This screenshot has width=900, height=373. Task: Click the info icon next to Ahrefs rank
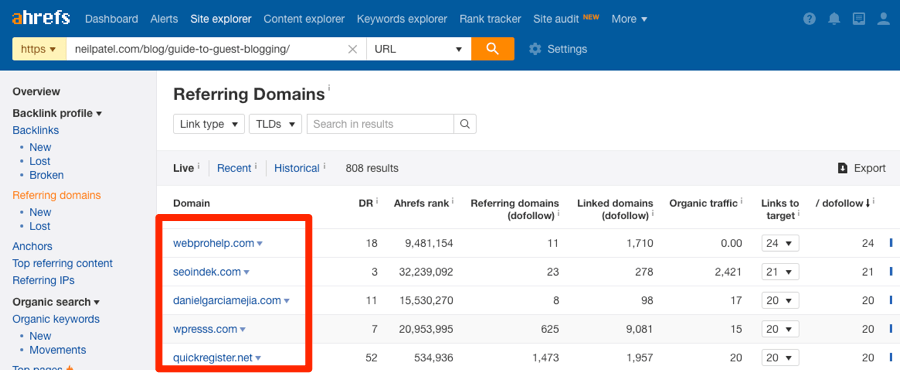(x=453, y=200)
